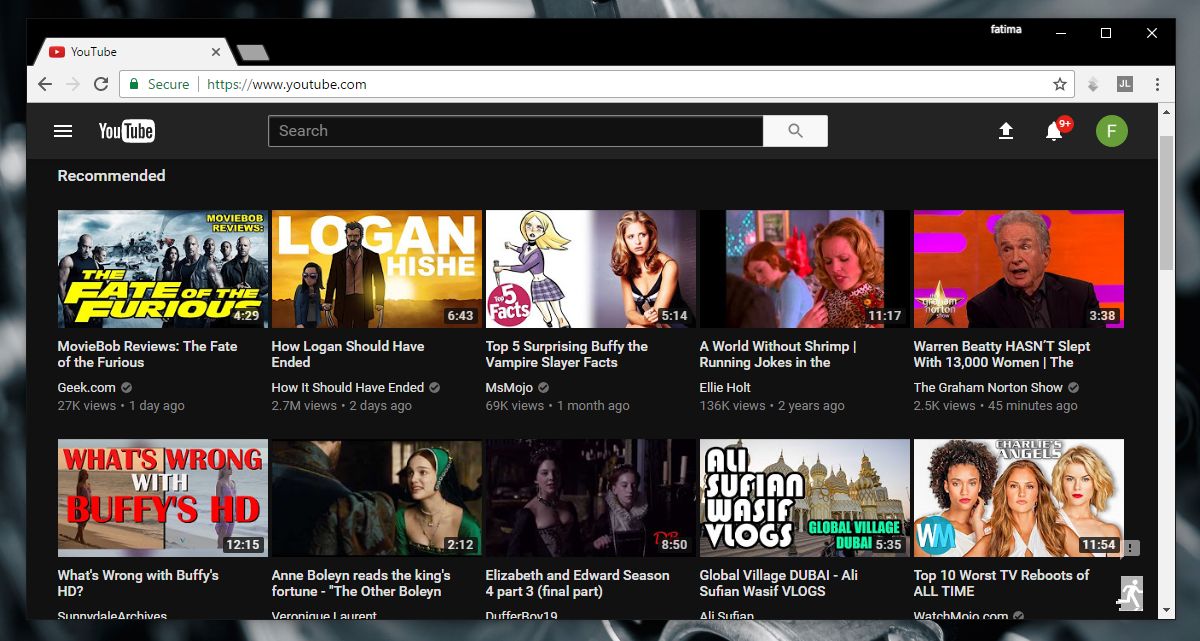This screenshot has height=641, width=1200.
Task: Click title Anne Boleyn reads the king's fortune
Action: pos(361,583)
